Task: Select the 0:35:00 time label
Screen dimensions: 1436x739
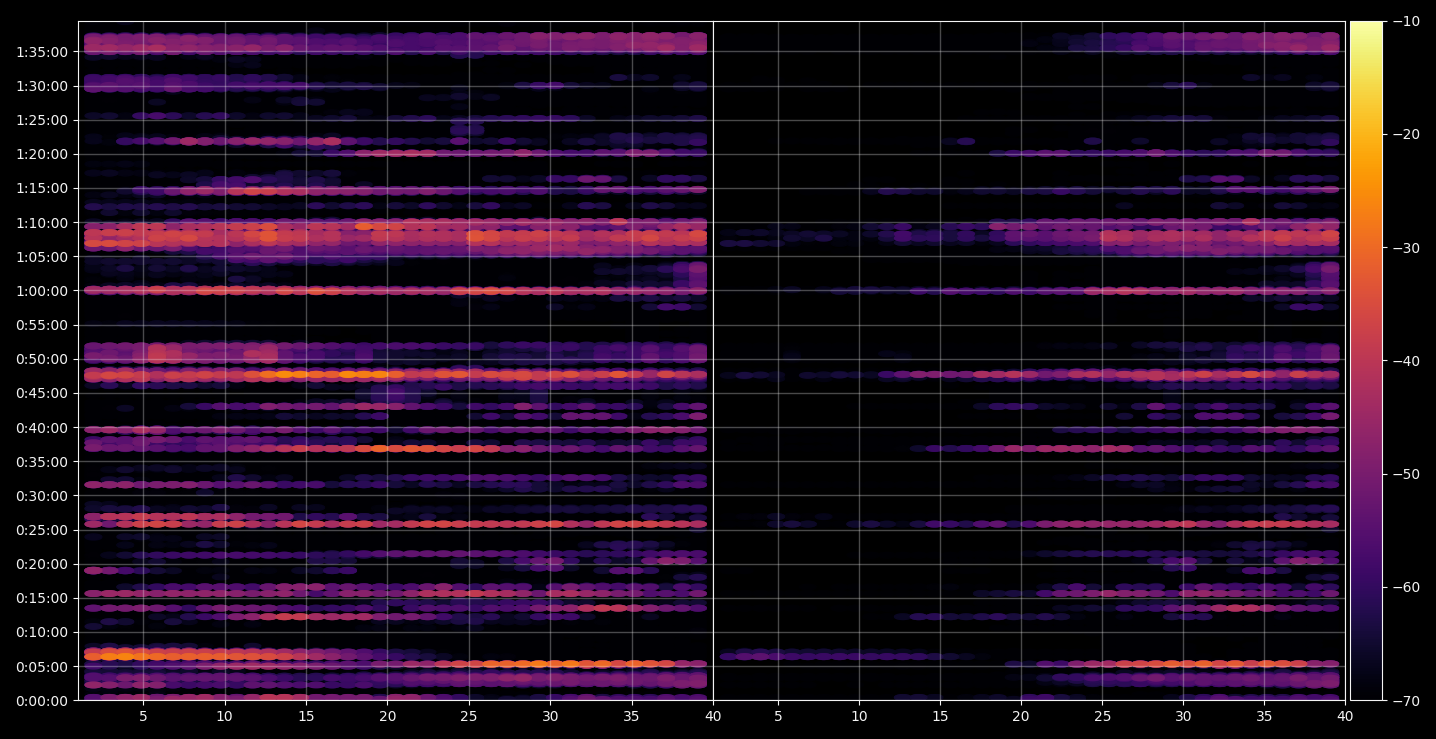Action: click(42, 462)
